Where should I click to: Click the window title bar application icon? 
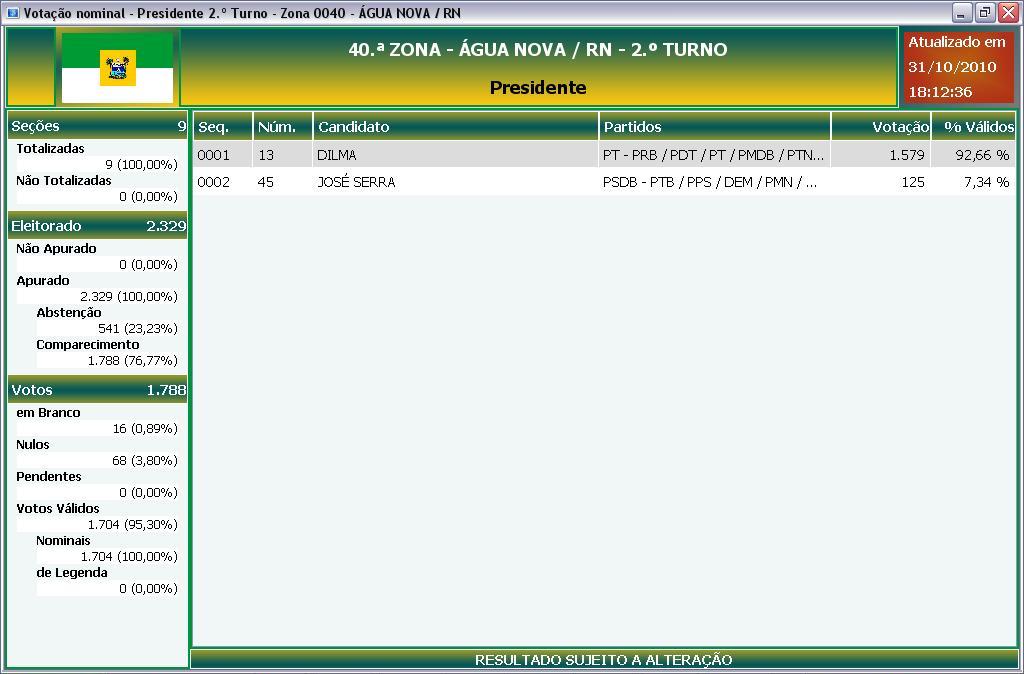[x=13, y=13]
